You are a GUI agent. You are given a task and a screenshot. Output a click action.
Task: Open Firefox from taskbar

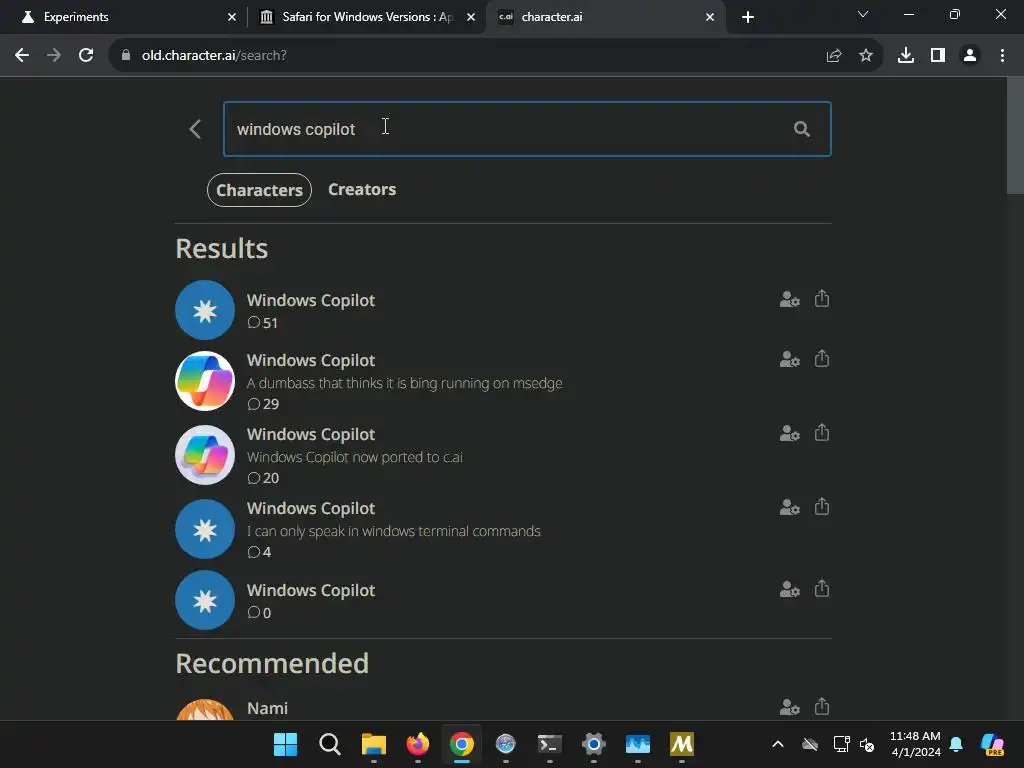coord(418,744)
